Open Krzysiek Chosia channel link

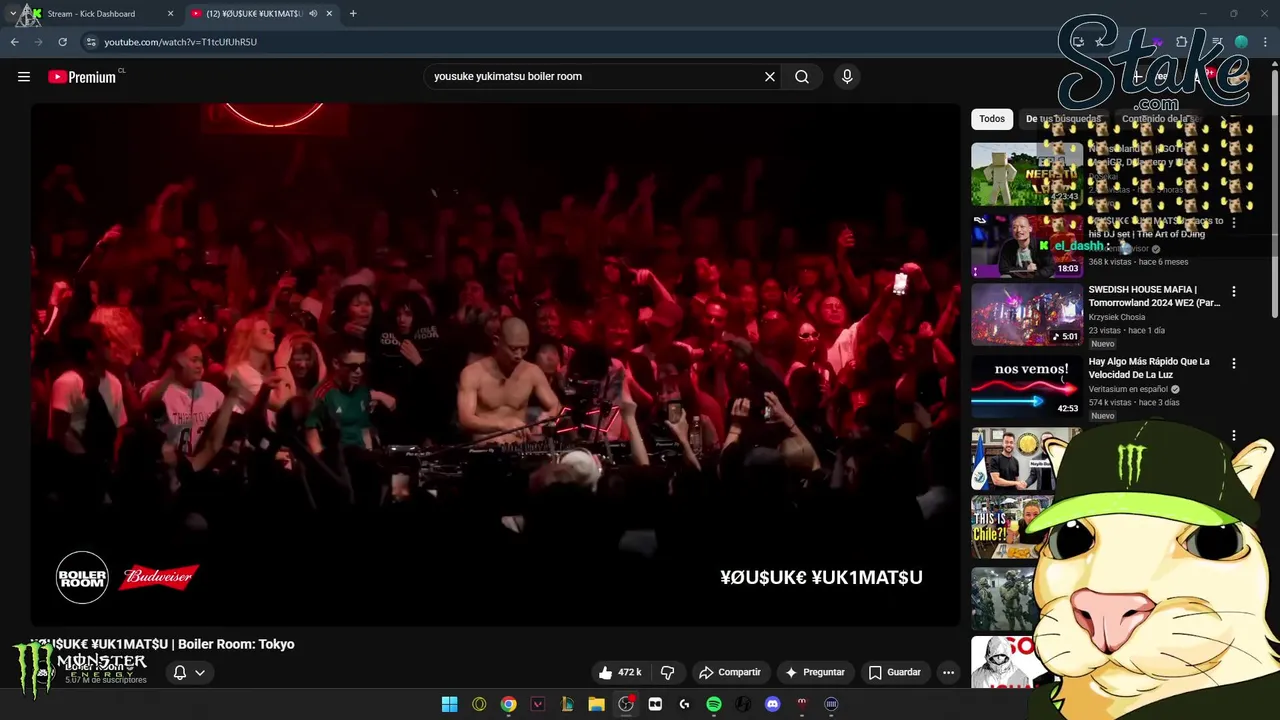[1117, 317]
